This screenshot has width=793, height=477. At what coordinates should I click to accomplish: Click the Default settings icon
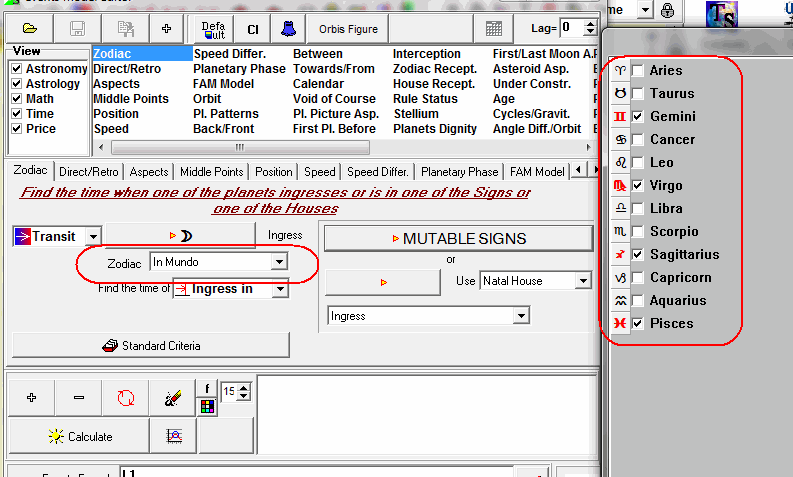(x=213, y=28)
